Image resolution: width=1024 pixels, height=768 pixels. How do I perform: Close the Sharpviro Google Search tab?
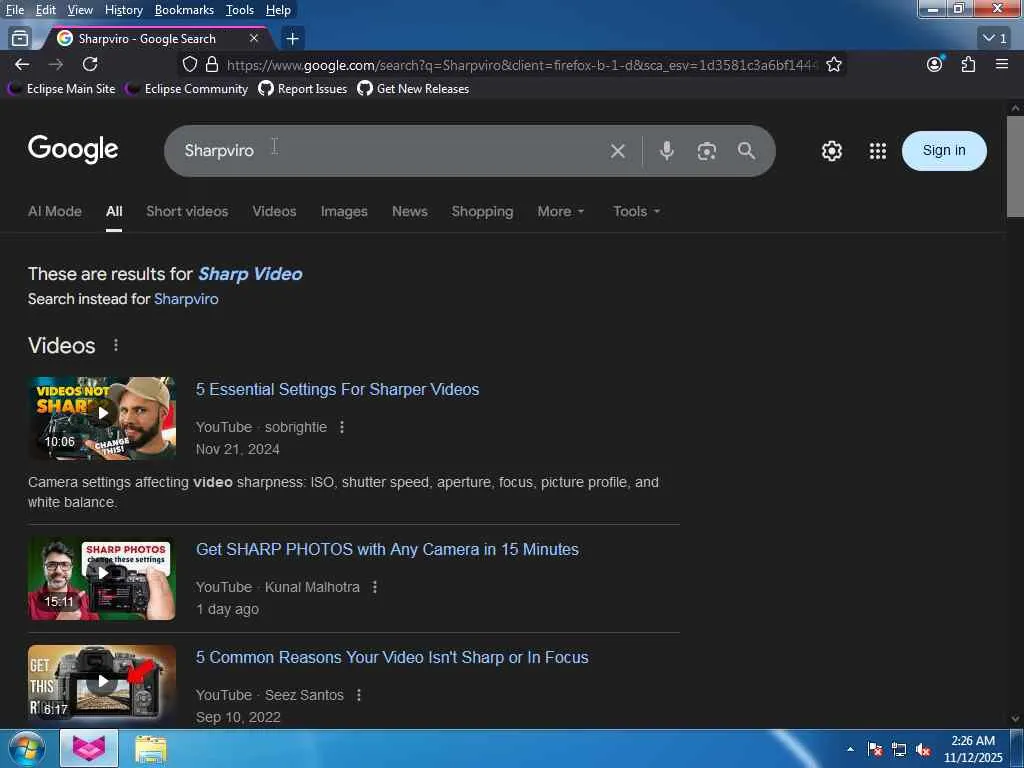[x=254, y=39]
